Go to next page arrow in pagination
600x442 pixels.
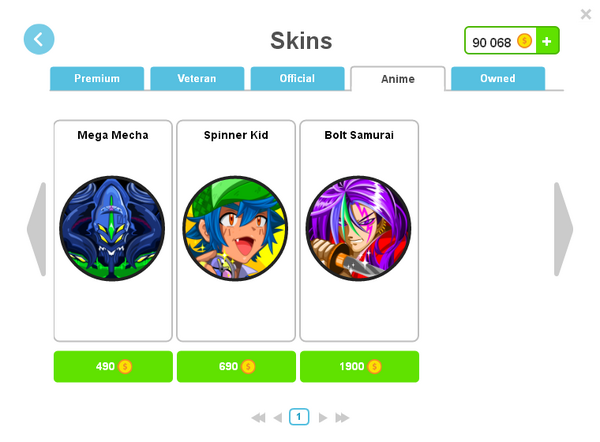click(x=323, y=418)
